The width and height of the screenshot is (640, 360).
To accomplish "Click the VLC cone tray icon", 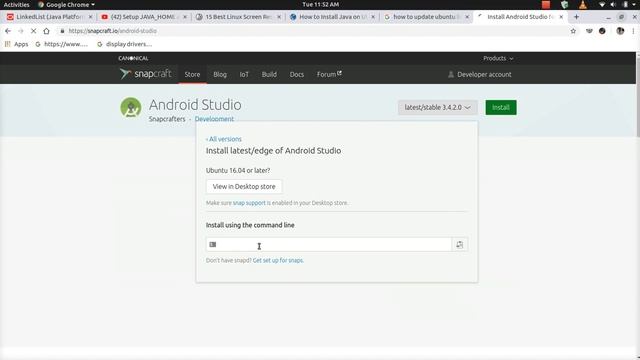I will pos(583,4).
